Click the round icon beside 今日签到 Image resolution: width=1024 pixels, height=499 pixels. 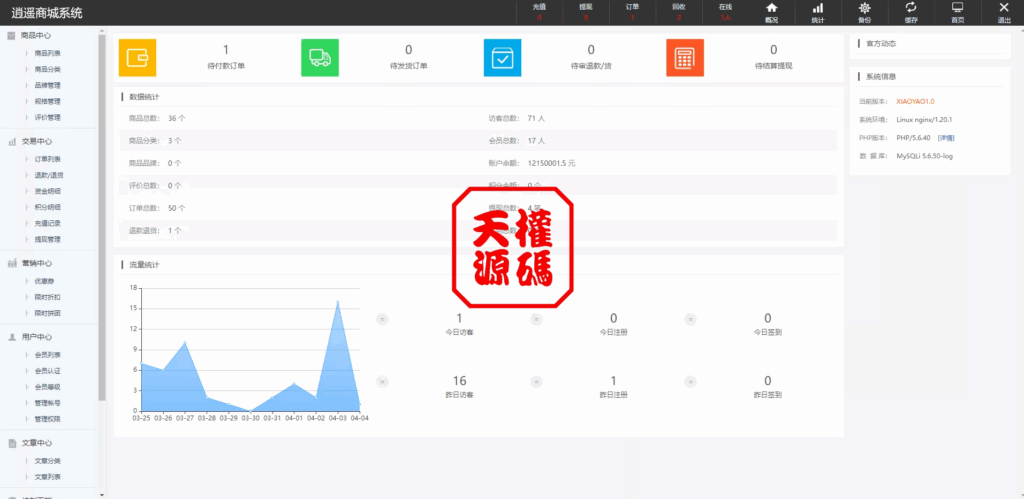pos(690,319)
